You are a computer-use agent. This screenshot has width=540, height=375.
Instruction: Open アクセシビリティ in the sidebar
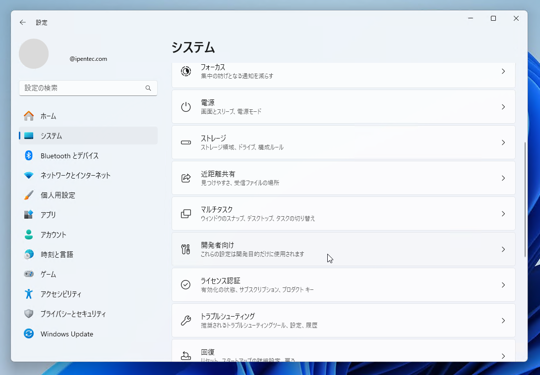tap(88, 294)
